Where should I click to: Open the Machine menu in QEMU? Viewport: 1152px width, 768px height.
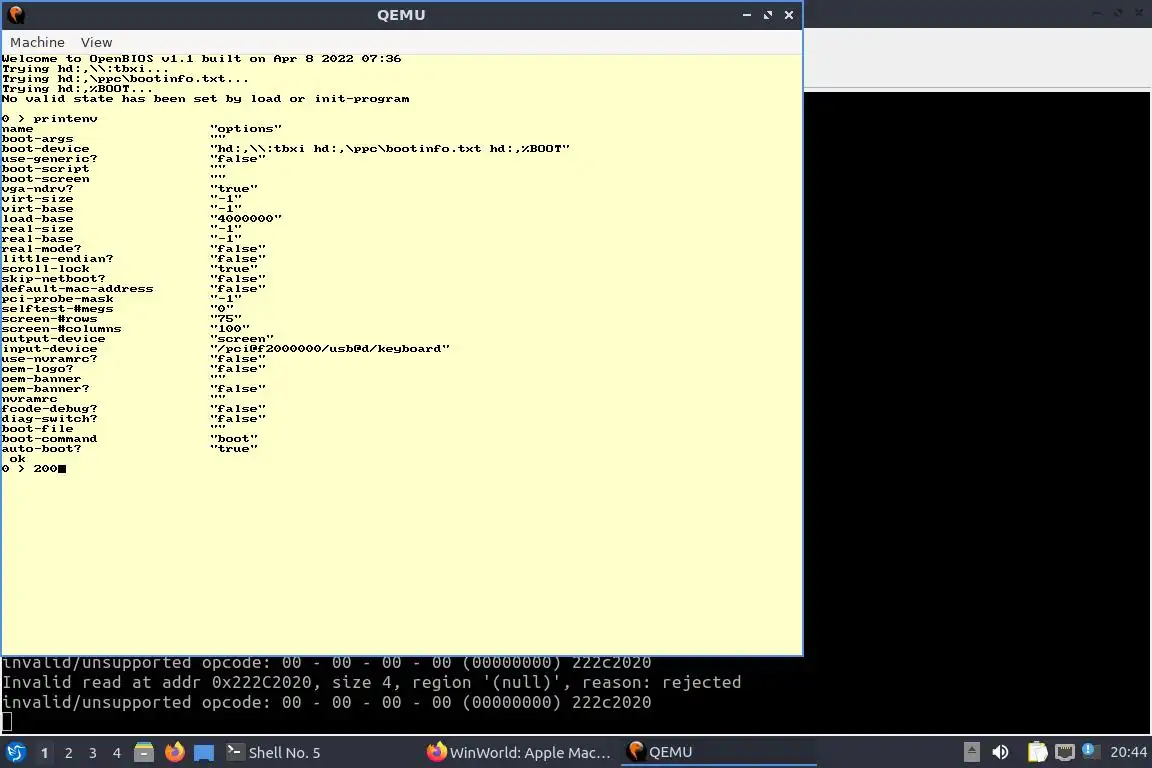click(x=37, y=43)
